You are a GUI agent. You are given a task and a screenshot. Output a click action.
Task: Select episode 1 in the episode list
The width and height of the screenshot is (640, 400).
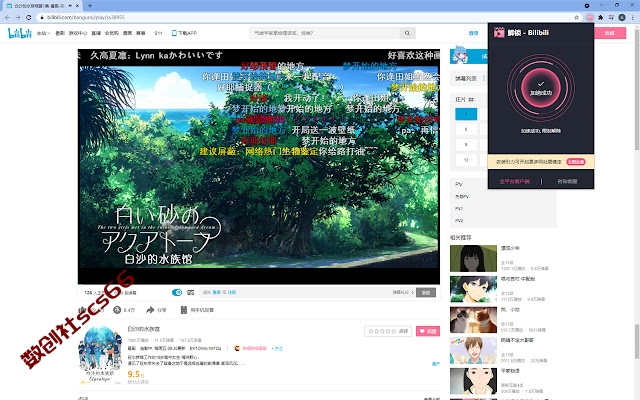(x=466, y=114)
